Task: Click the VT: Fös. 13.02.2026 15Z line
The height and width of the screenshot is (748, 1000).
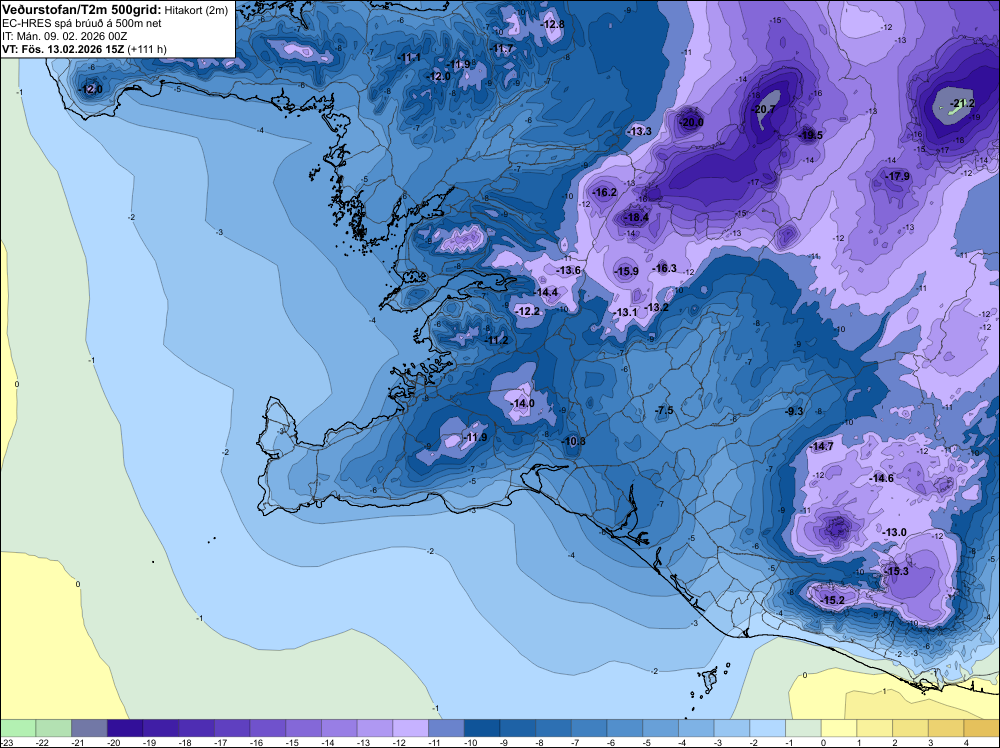Action: pos(84,49)
